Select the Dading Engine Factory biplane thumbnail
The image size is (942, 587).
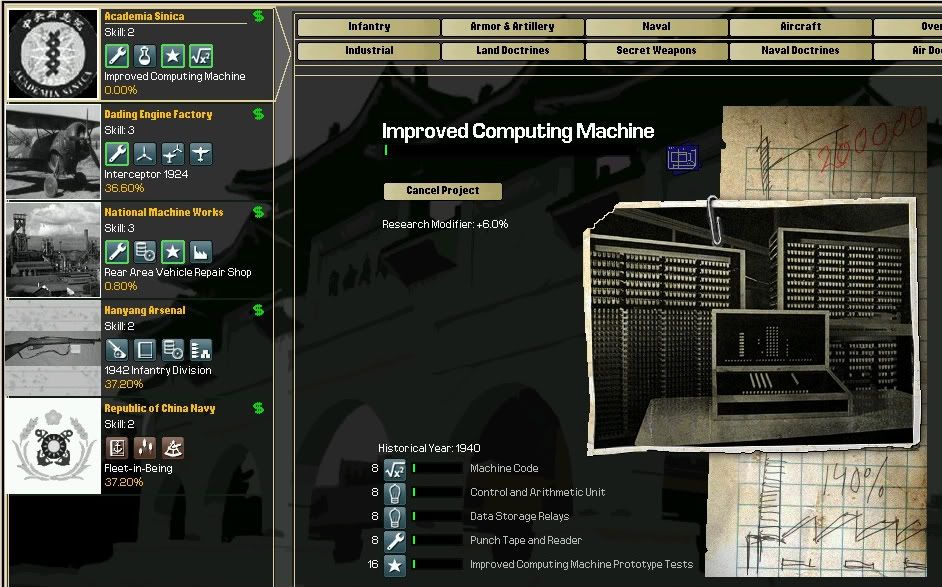pos(53,152)
